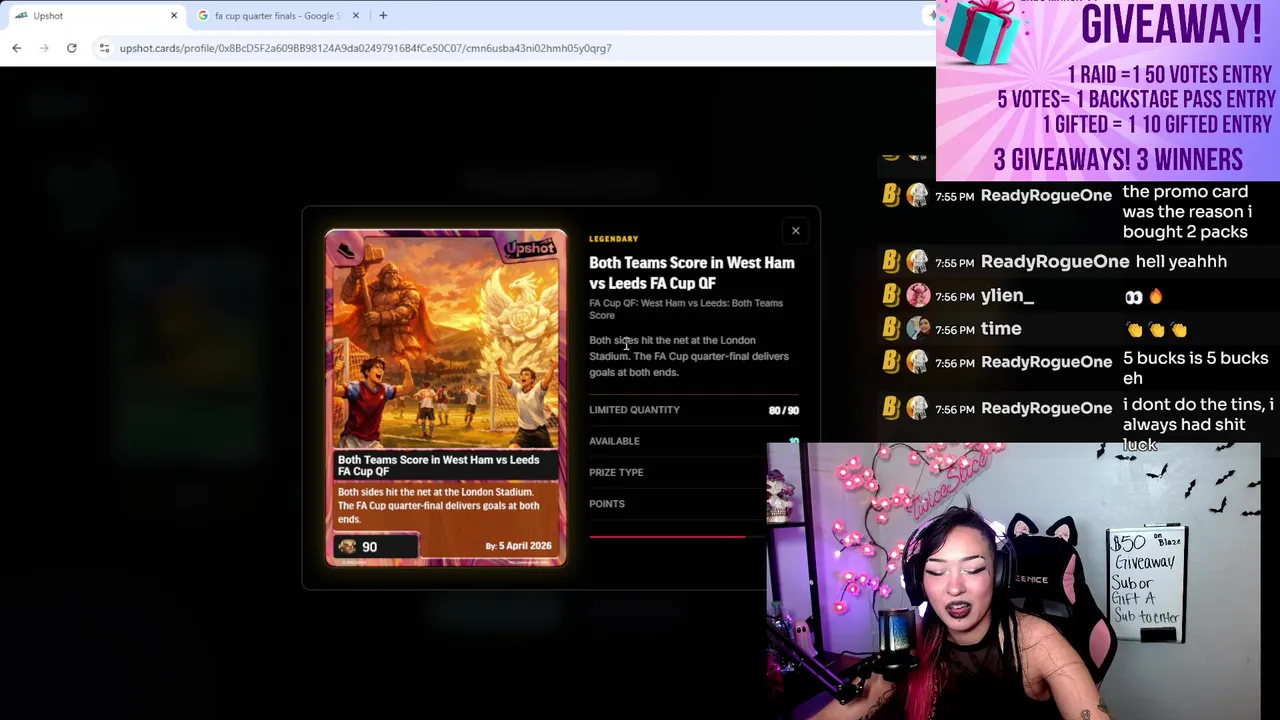Click ReadyRogueOne's 'hell yeahhh' username
Screen dimensions: 1280x720
click(x=1055, y=262)
